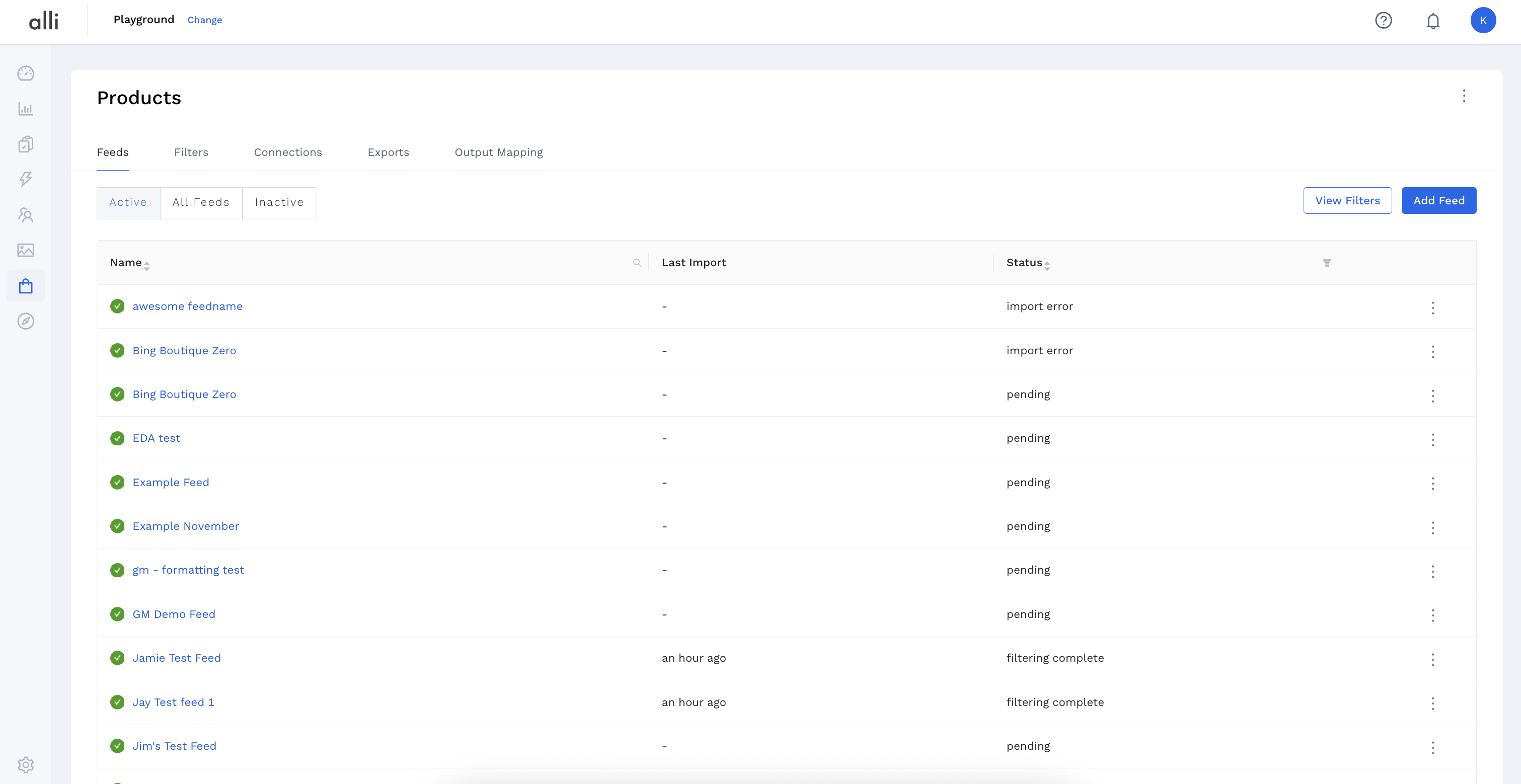Image resolution: width=1521 pixels, height=784 pixels.
Task: Open the dashboard gauge icon in sidebar
Action: [x=25, y=73]
